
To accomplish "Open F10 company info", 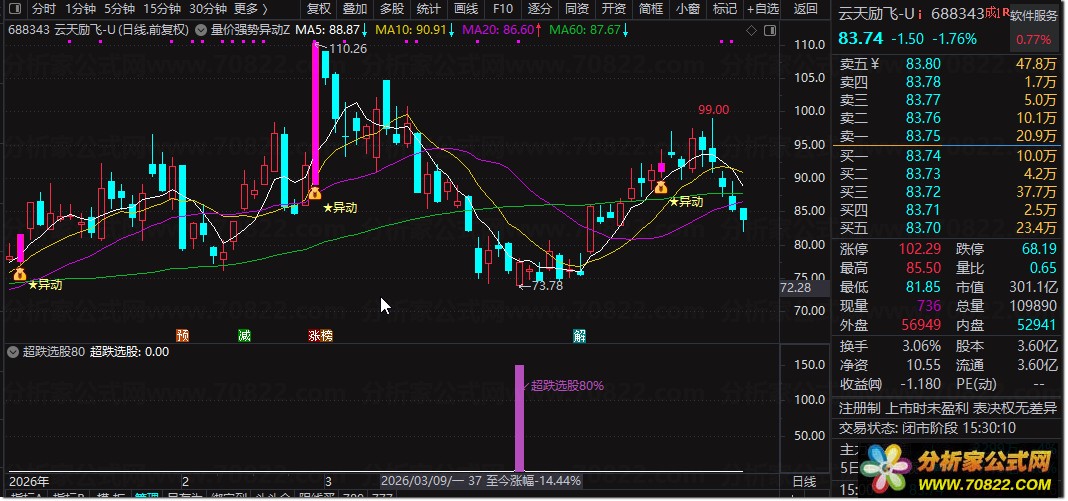I will [503, 9].
